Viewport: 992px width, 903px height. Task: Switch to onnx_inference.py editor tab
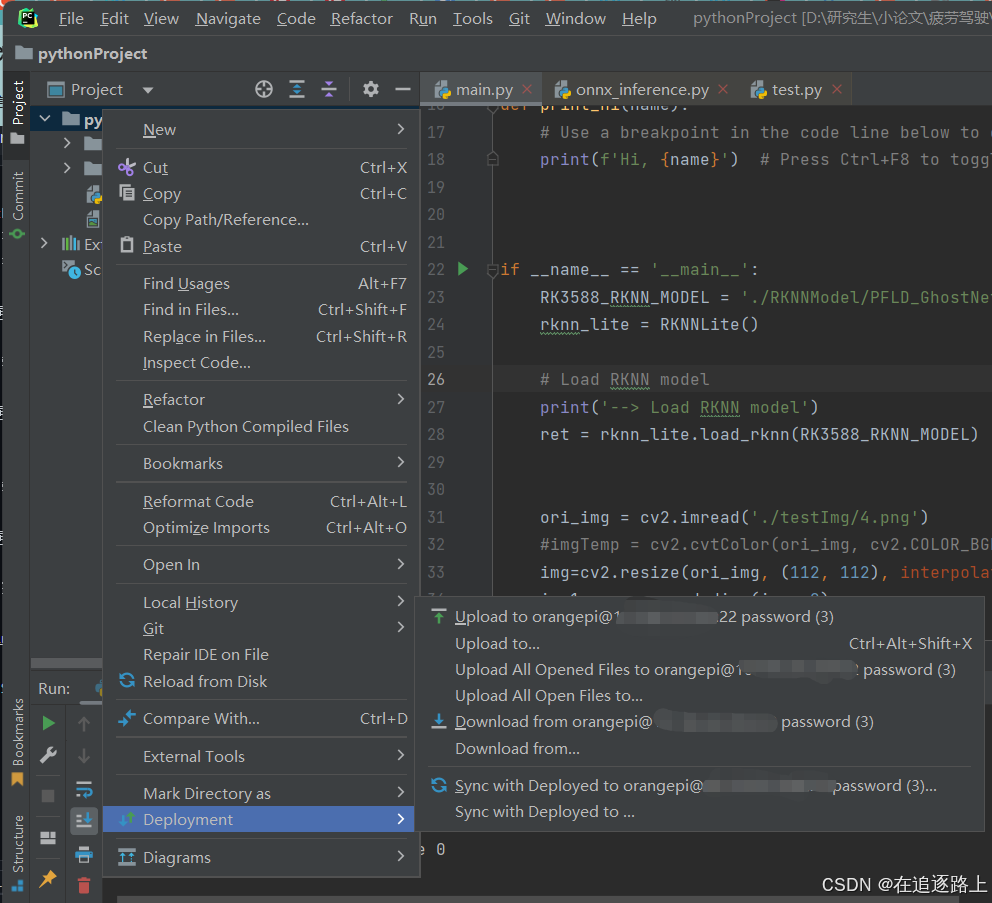point(642,90)
